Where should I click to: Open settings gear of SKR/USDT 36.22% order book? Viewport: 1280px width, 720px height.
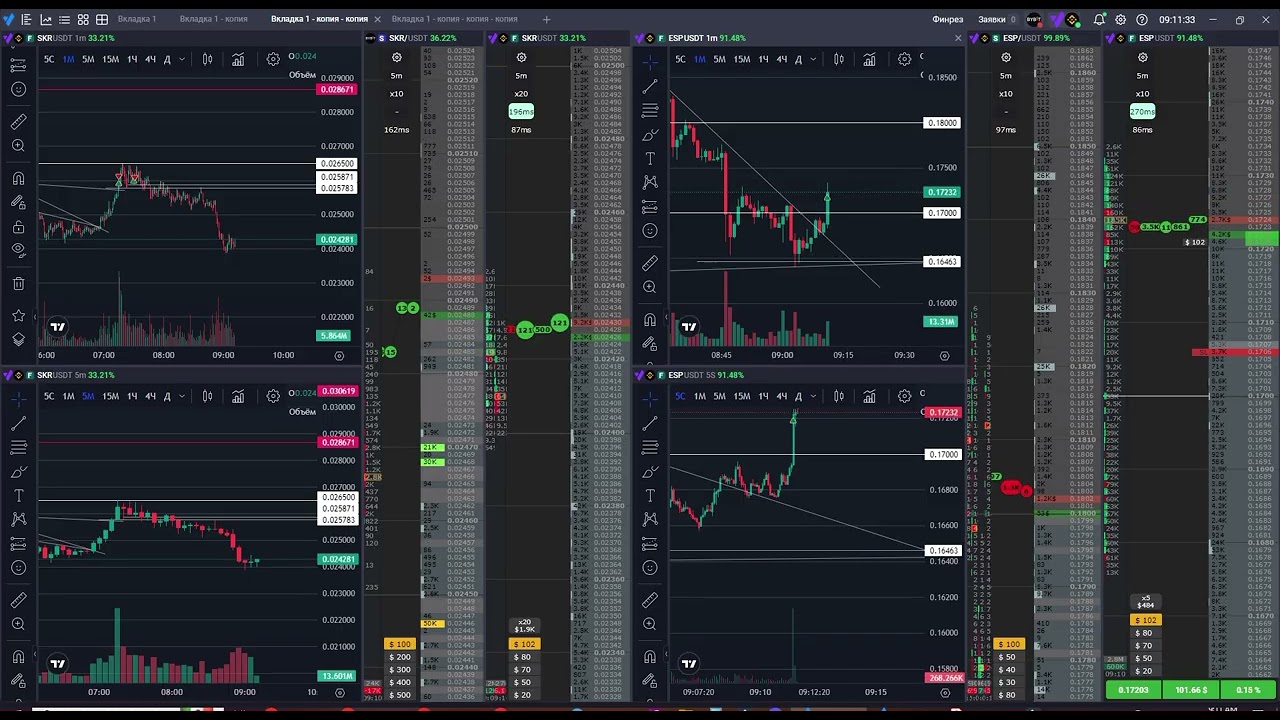click(x=397, y=57)
